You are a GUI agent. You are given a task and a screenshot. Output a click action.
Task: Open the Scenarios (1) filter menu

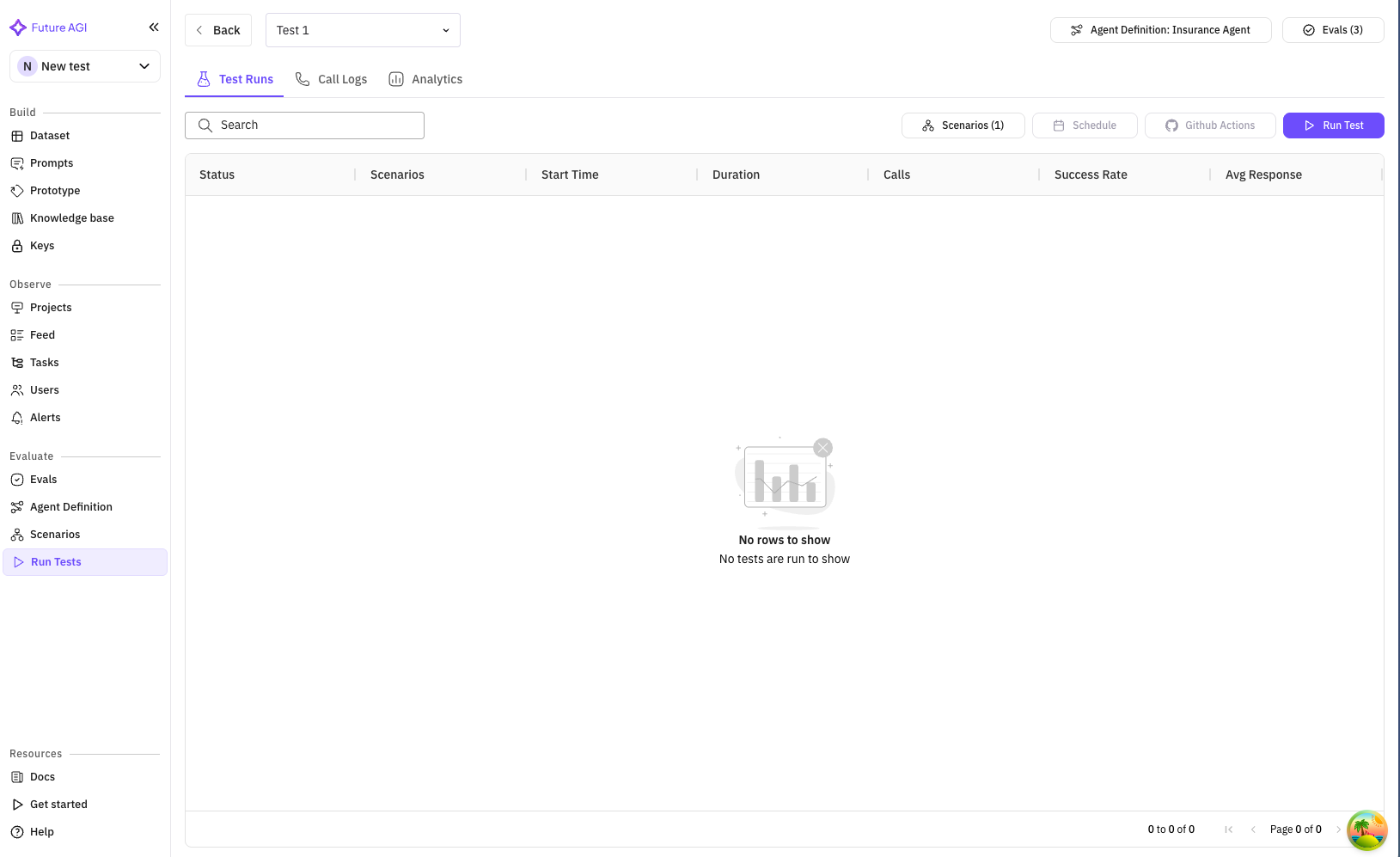click(963, 125)
